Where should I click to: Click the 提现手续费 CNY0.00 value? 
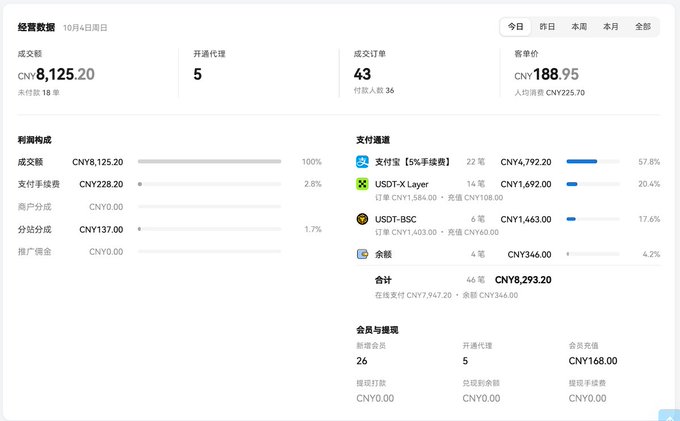coord(587,398)
